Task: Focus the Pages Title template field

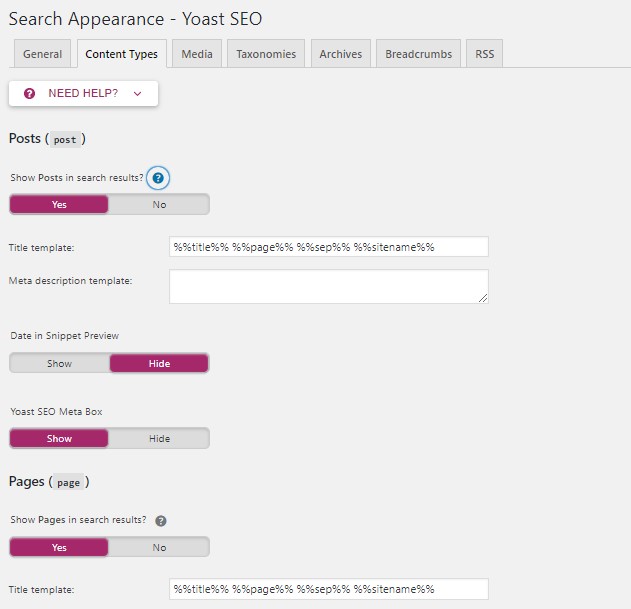Action: click(329, 589)
